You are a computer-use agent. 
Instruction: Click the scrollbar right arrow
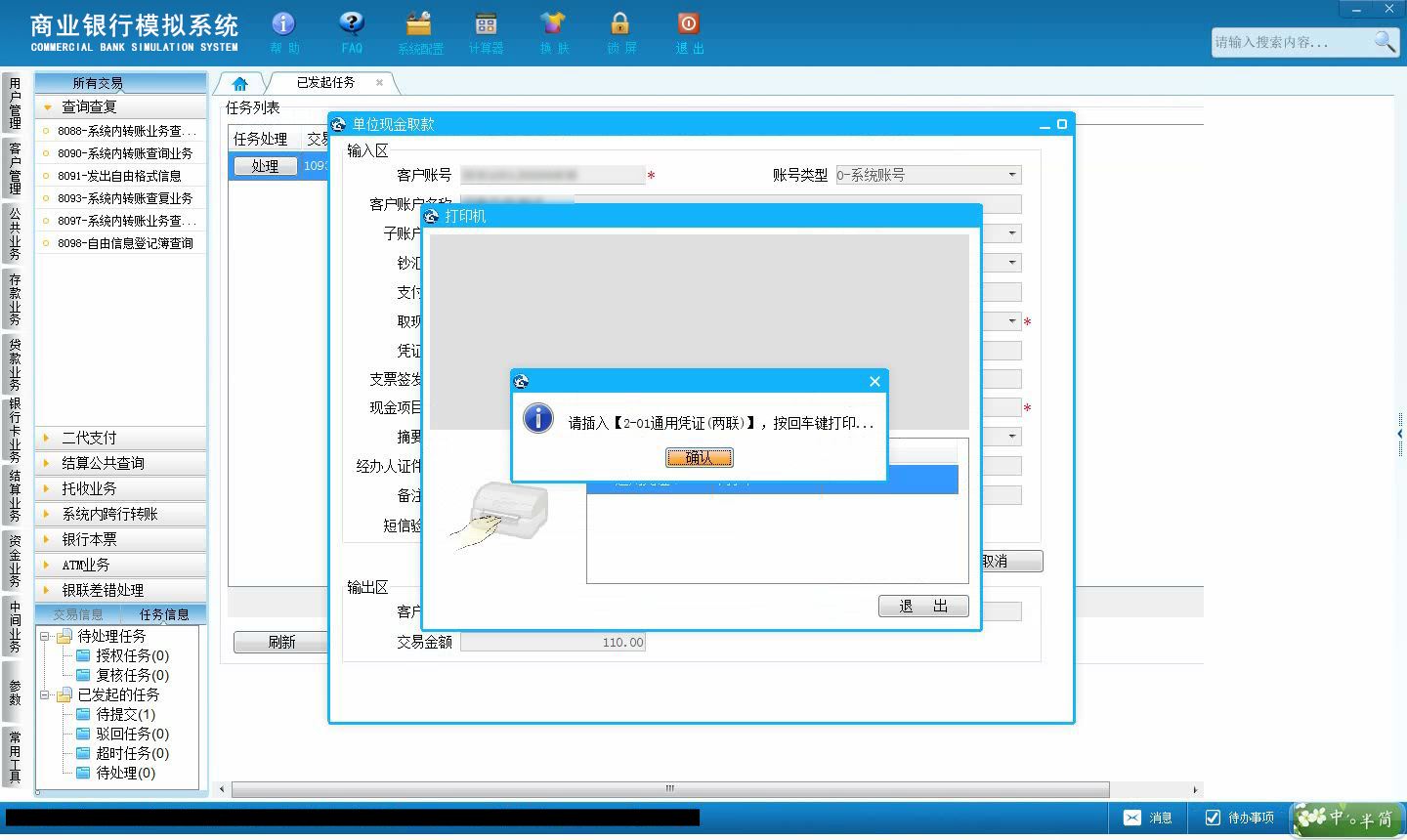click(x=1195, y=789)
